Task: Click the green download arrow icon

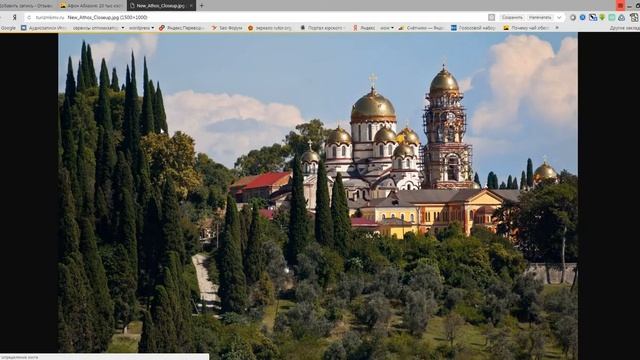Action: tap(602, 18)
